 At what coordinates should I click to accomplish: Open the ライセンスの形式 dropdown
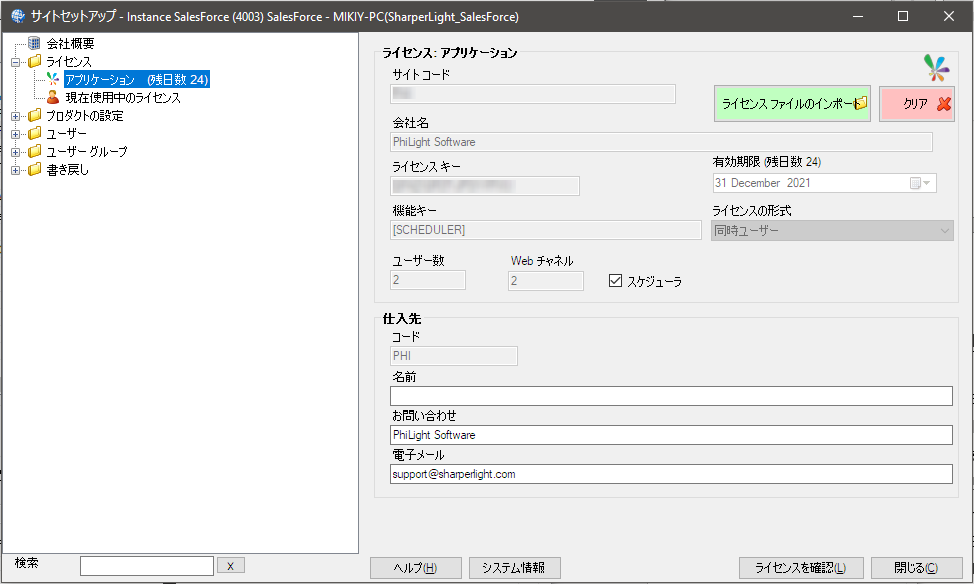[x=944, y=231]
